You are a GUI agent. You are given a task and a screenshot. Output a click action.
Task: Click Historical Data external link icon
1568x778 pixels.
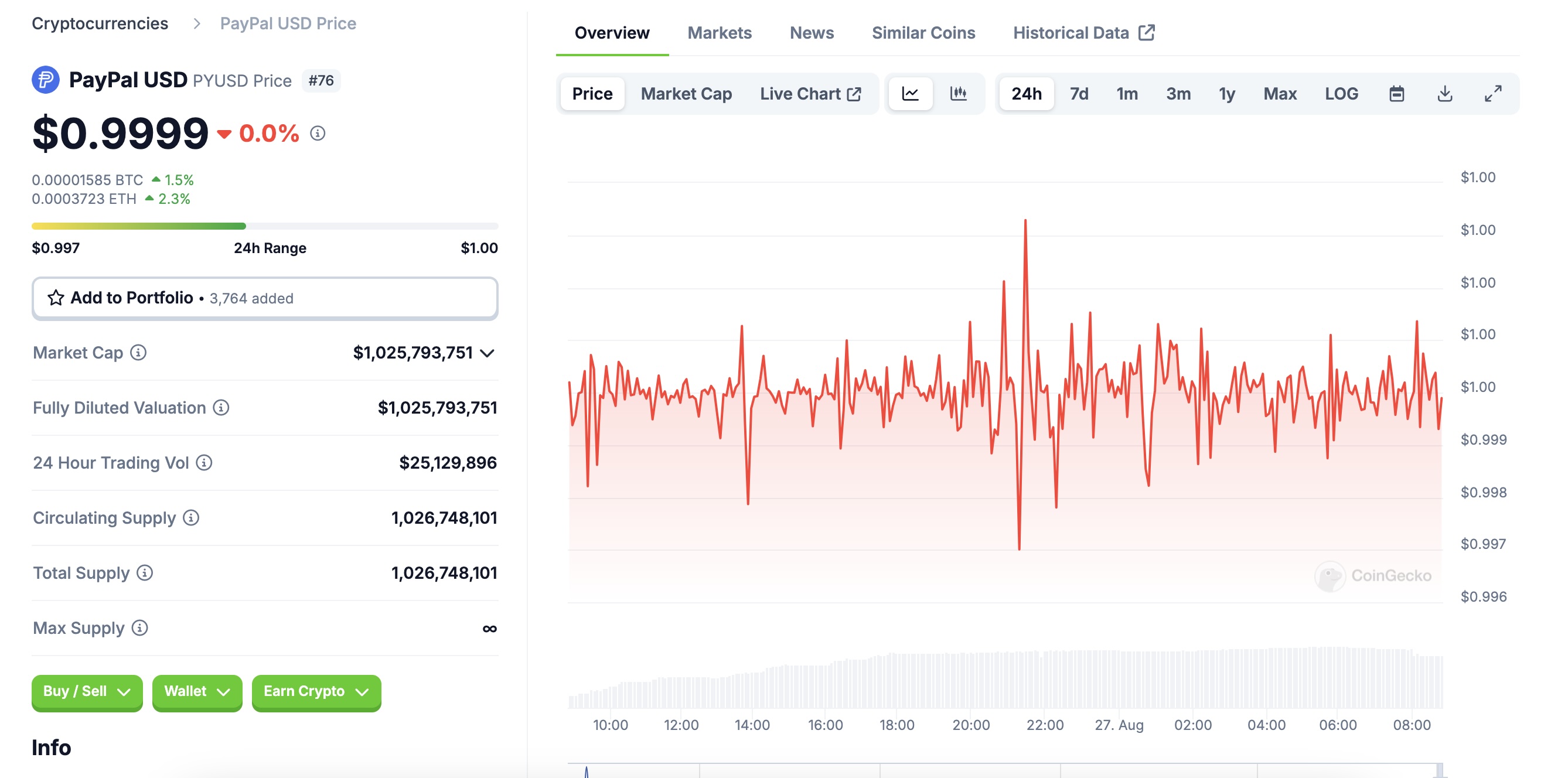coord(1147,32)
